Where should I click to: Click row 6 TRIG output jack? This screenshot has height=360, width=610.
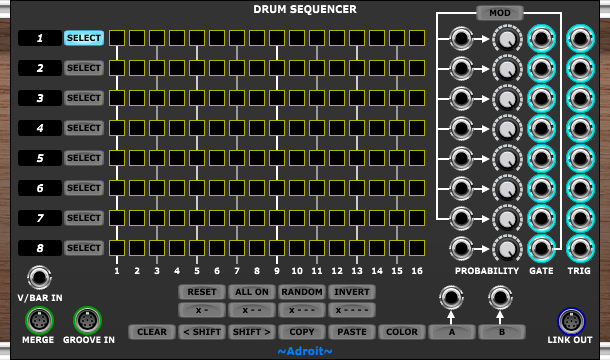(x=580, y=188)
